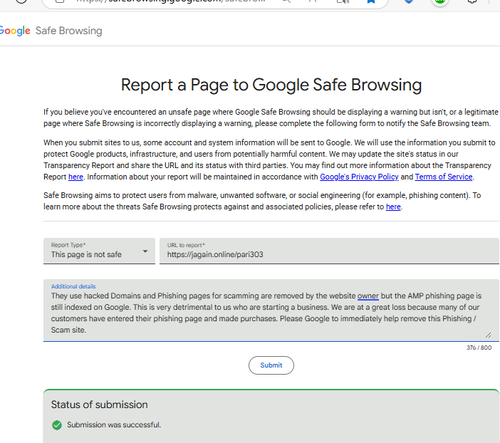Click the dropdown arrow beside 'This page is not safe'
This screenshot has height=443, width=500.
(145, 251)
